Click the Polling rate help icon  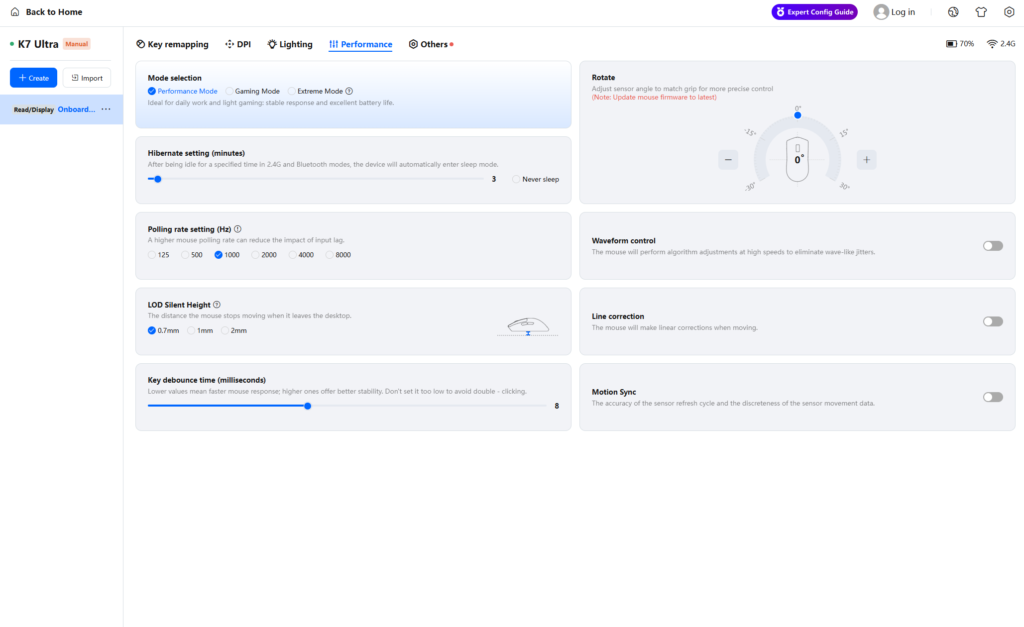tap(237, 229)
